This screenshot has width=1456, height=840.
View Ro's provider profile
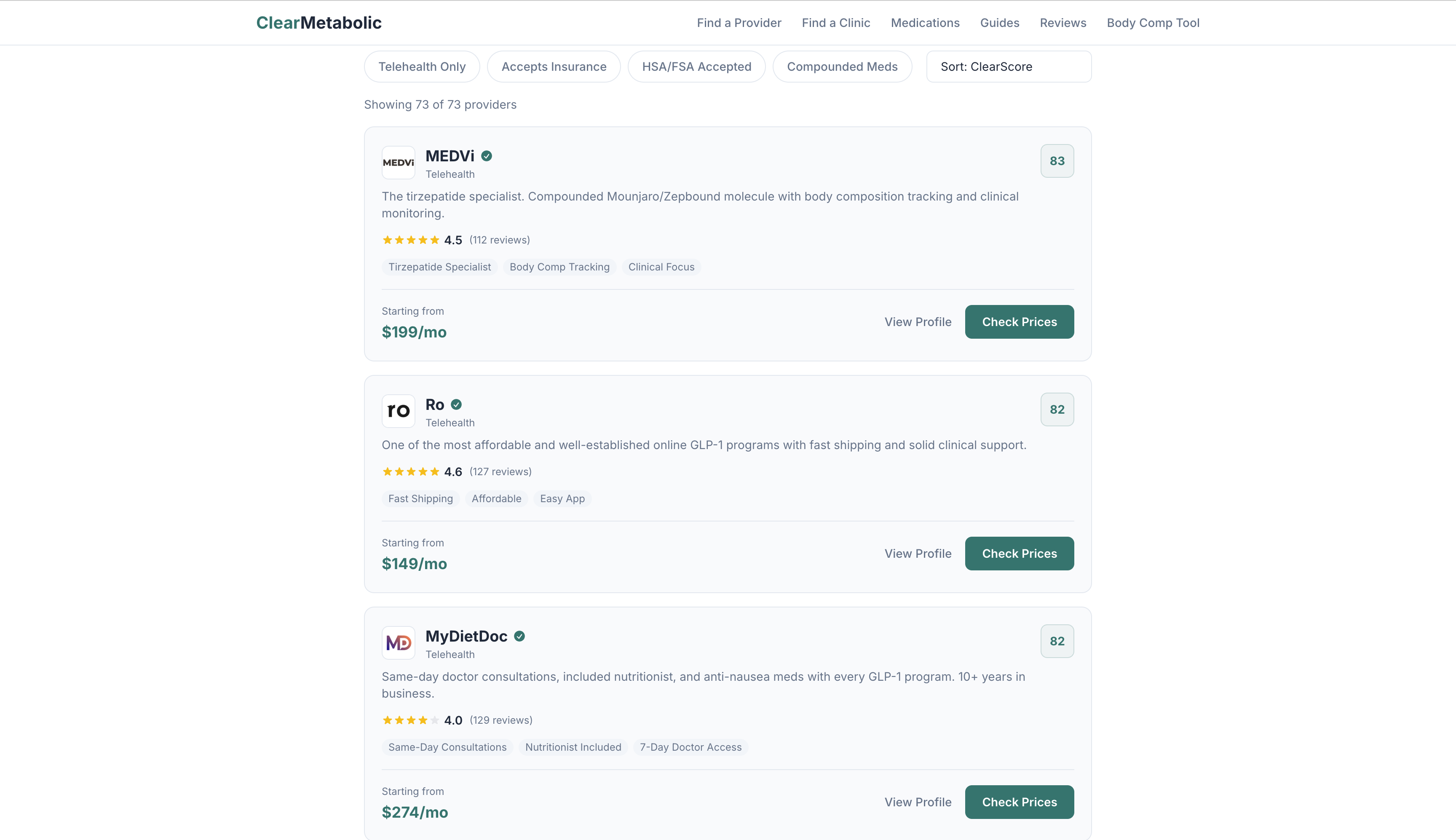point(917,553)
